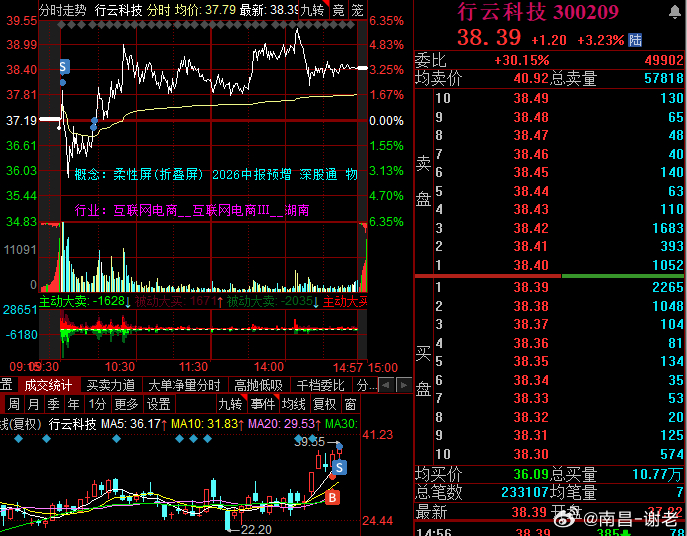Toggle the 笼 button in chart header
Image resolution: width=687 pixels, height=536 pixels.
pos(358,10)
